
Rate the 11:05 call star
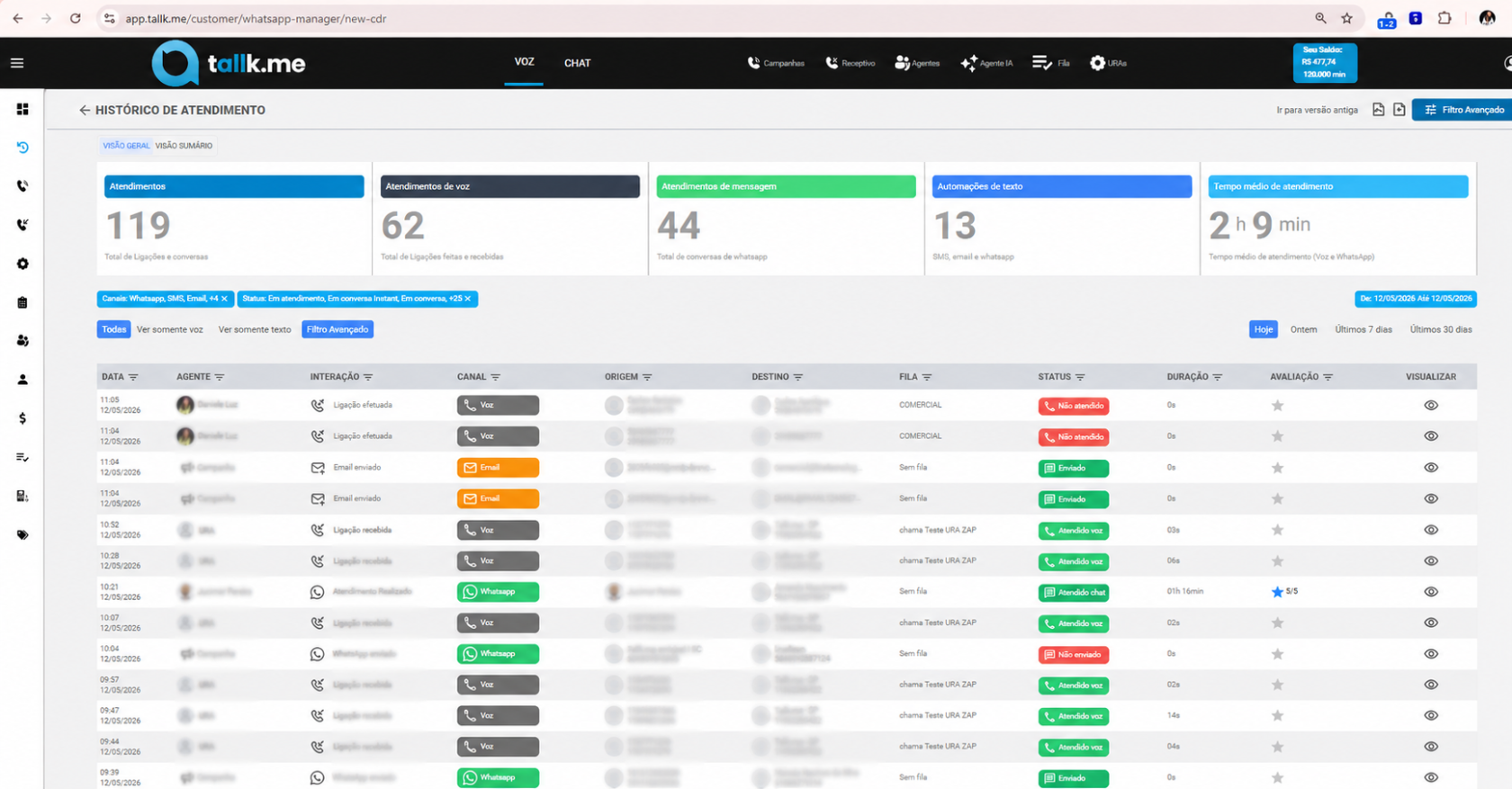click(1277, 406)
